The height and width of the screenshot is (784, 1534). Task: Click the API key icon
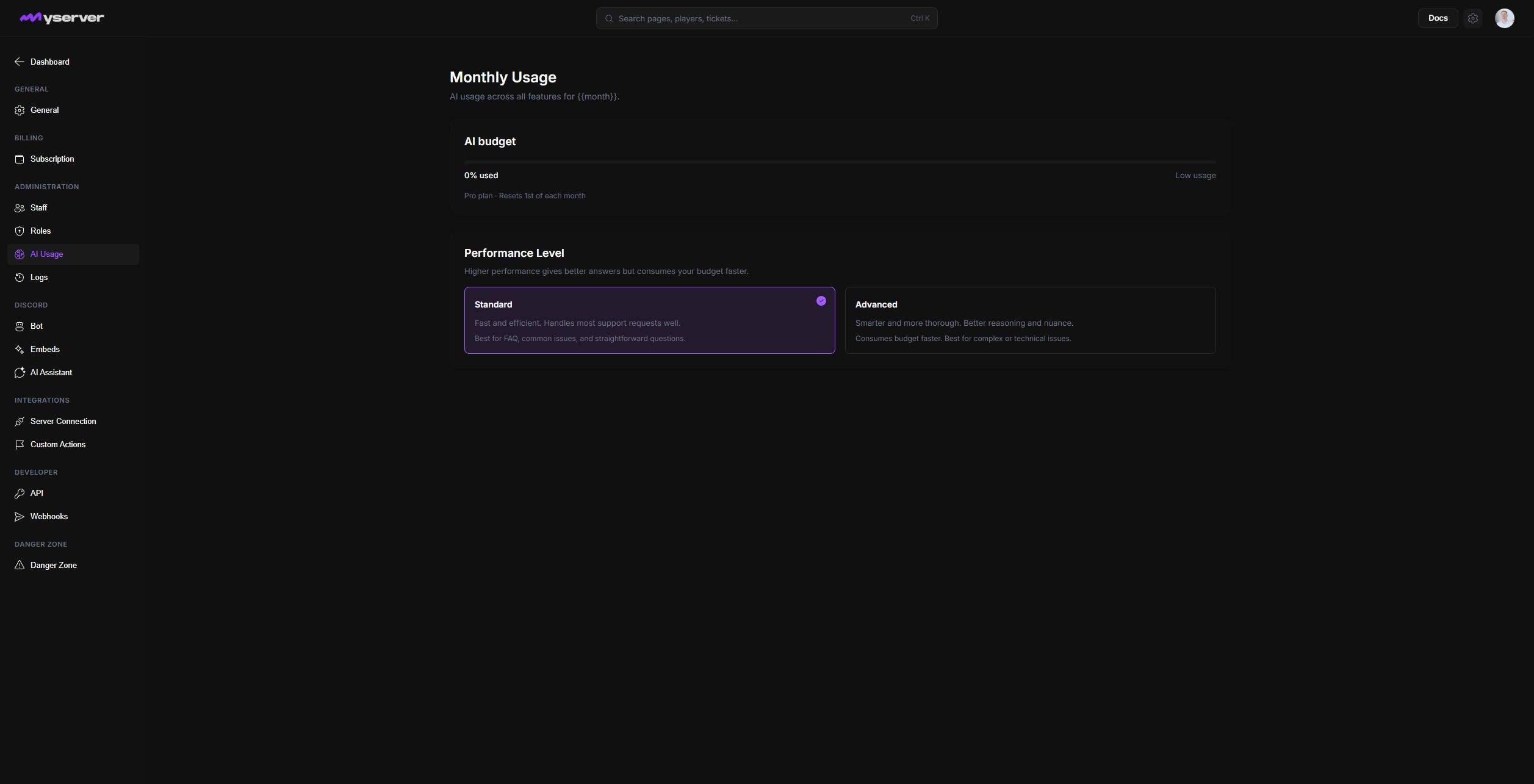coord(20,494)
